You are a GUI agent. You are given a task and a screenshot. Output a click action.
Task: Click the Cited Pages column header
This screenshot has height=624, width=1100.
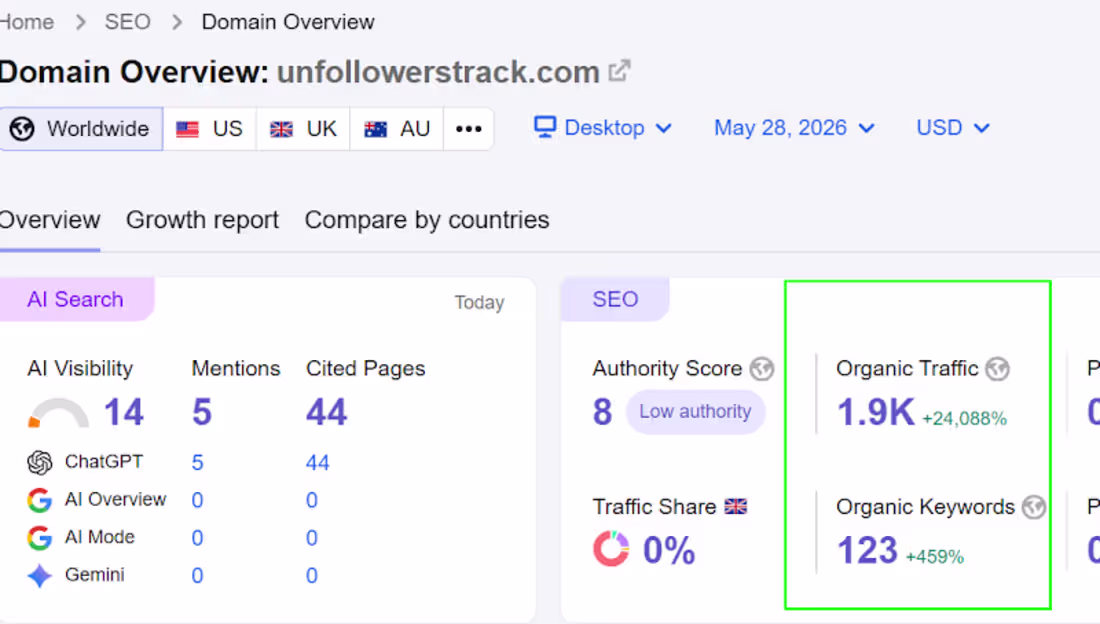pyautogui.click(x=365, y=369)
